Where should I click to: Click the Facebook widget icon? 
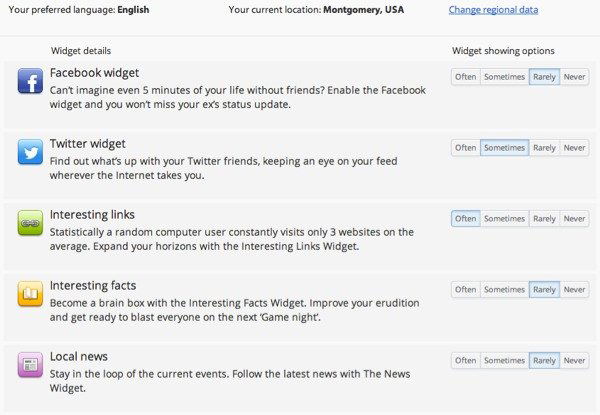(30, 81)
